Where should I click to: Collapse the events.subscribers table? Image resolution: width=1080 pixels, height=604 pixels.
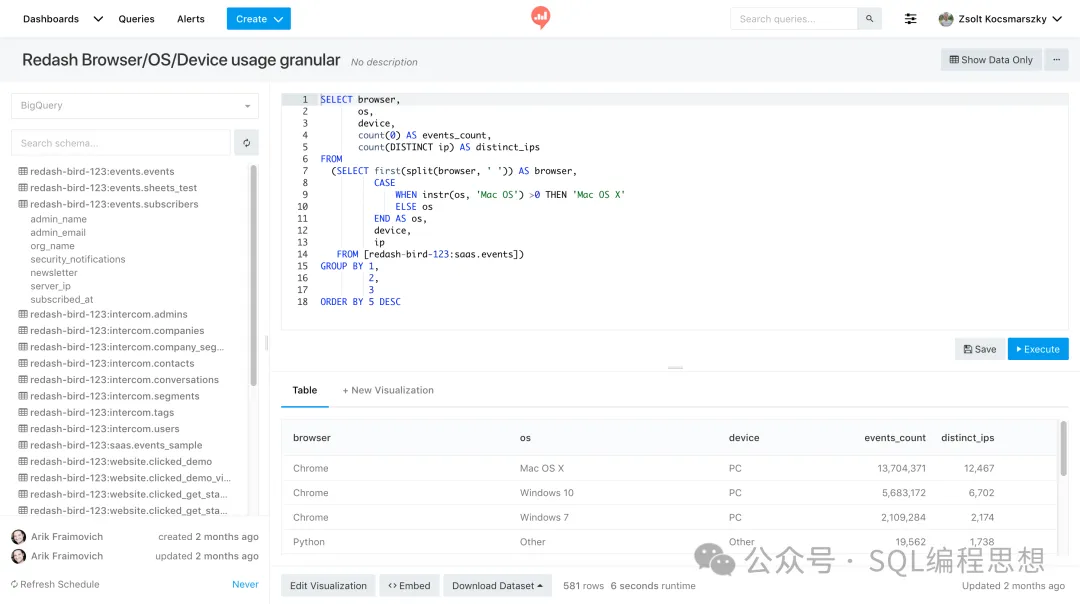[x=108, y=204]
